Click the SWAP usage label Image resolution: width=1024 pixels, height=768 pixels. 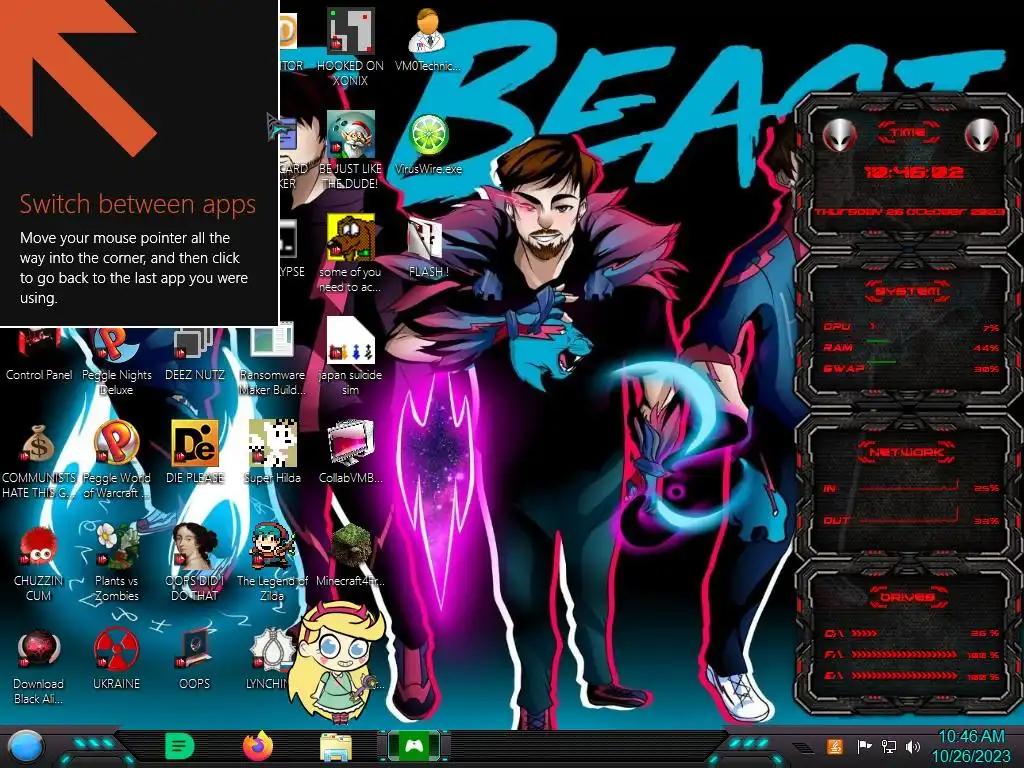[844, 368]
